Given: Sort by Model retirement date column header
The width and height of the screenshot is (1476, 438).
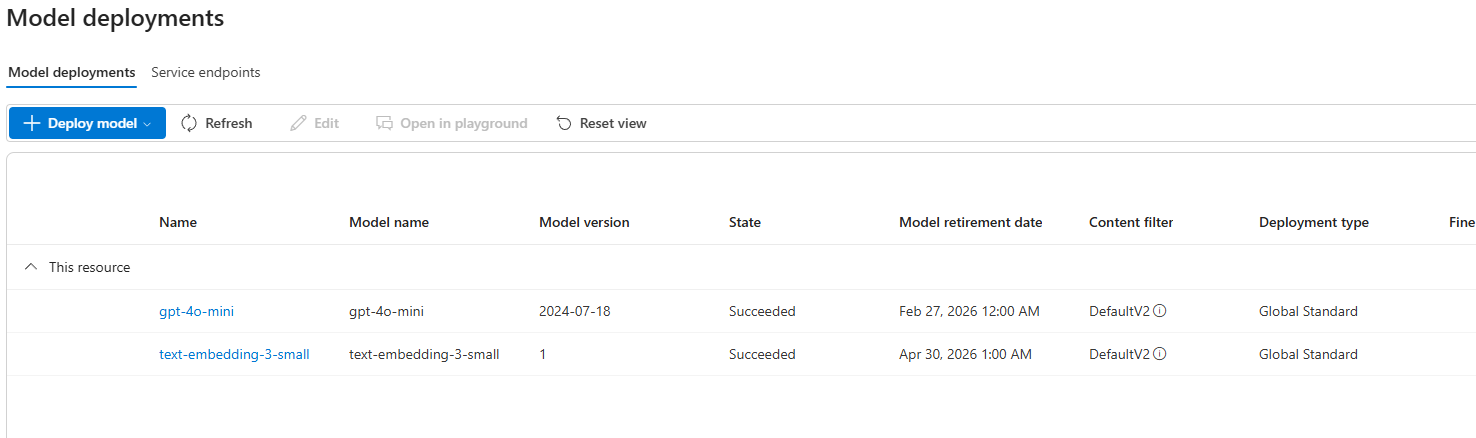Looking at the screenshot, I should pyautogui.click(x=971, y=222).
